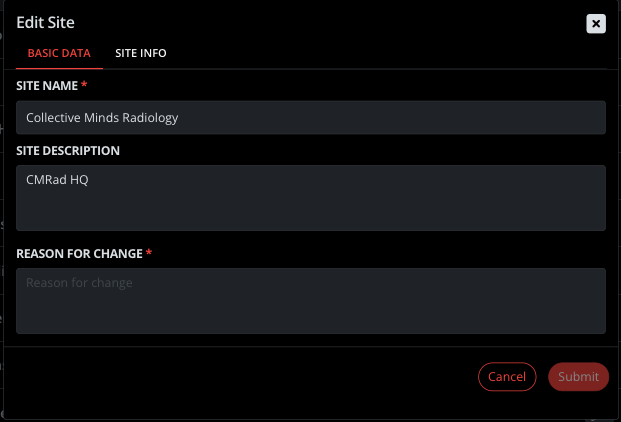Click the red asterisk beside REASON FOR CHANGE

click(x=149, y=252)
